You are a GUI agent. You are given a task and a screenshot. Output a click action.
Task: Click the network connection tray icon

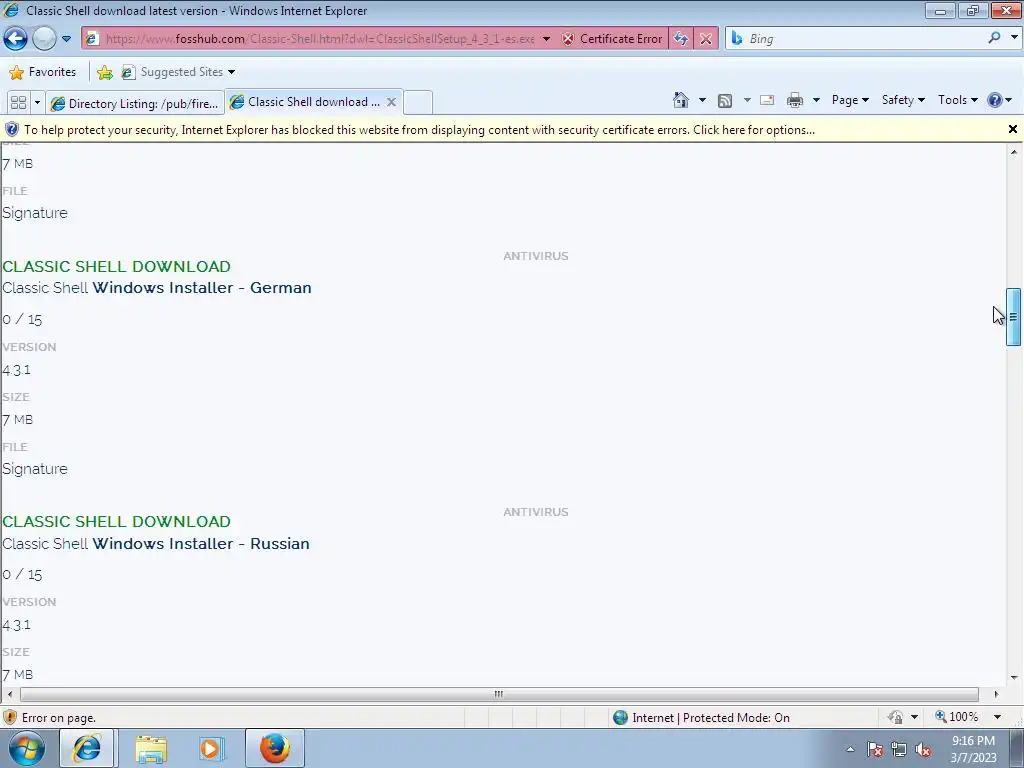(x=899, y=749)
